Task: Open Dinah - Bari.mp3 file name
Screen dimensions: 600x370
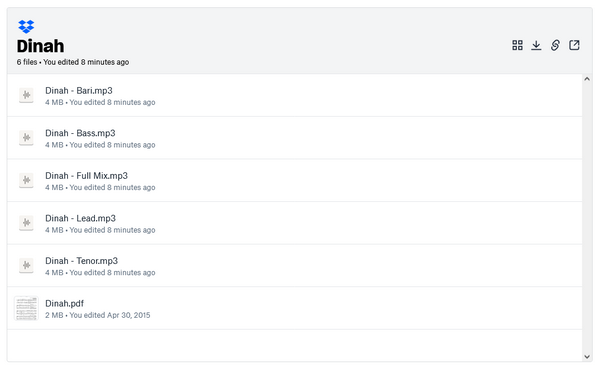Action: point(79,91)
